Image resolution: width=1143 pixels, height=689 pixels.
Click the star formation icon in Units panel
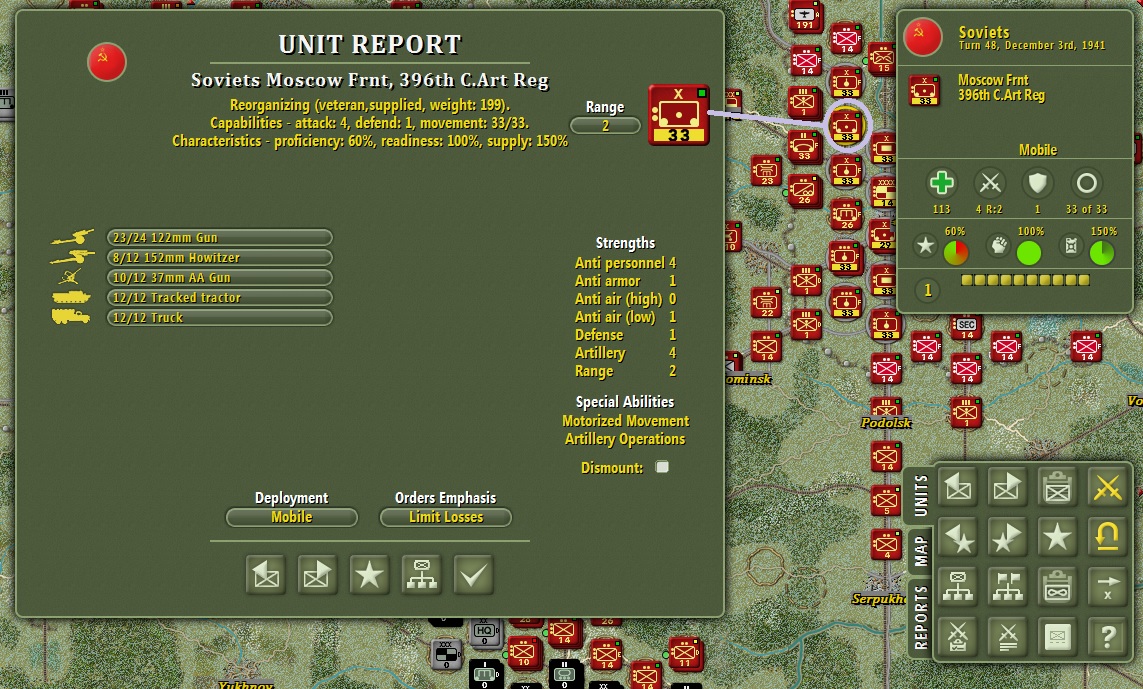coord(1057,537)
